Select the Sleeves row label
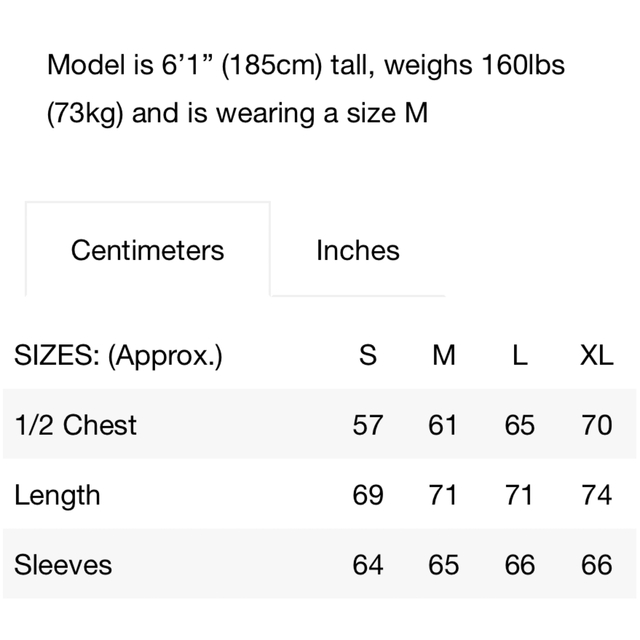This screenshot has height=640, width=640. point(63,565)
